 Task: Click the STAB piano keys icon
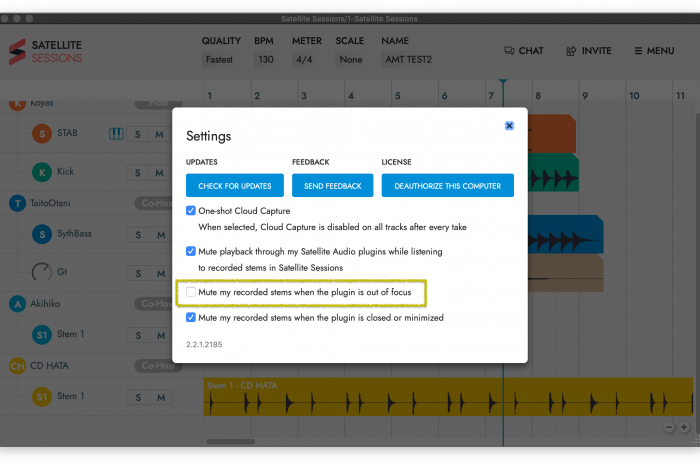click(116, 133)
